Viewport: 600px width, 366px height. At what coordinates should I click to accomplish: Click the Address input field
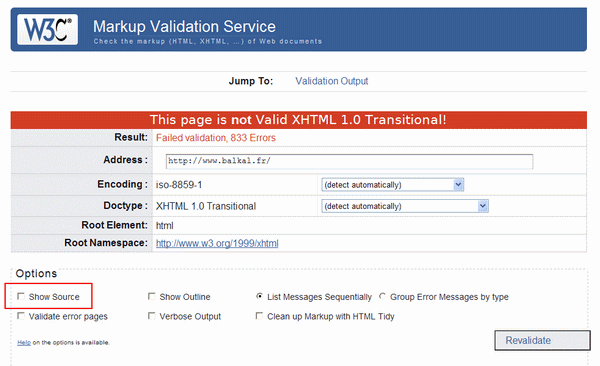click(349, 161)
